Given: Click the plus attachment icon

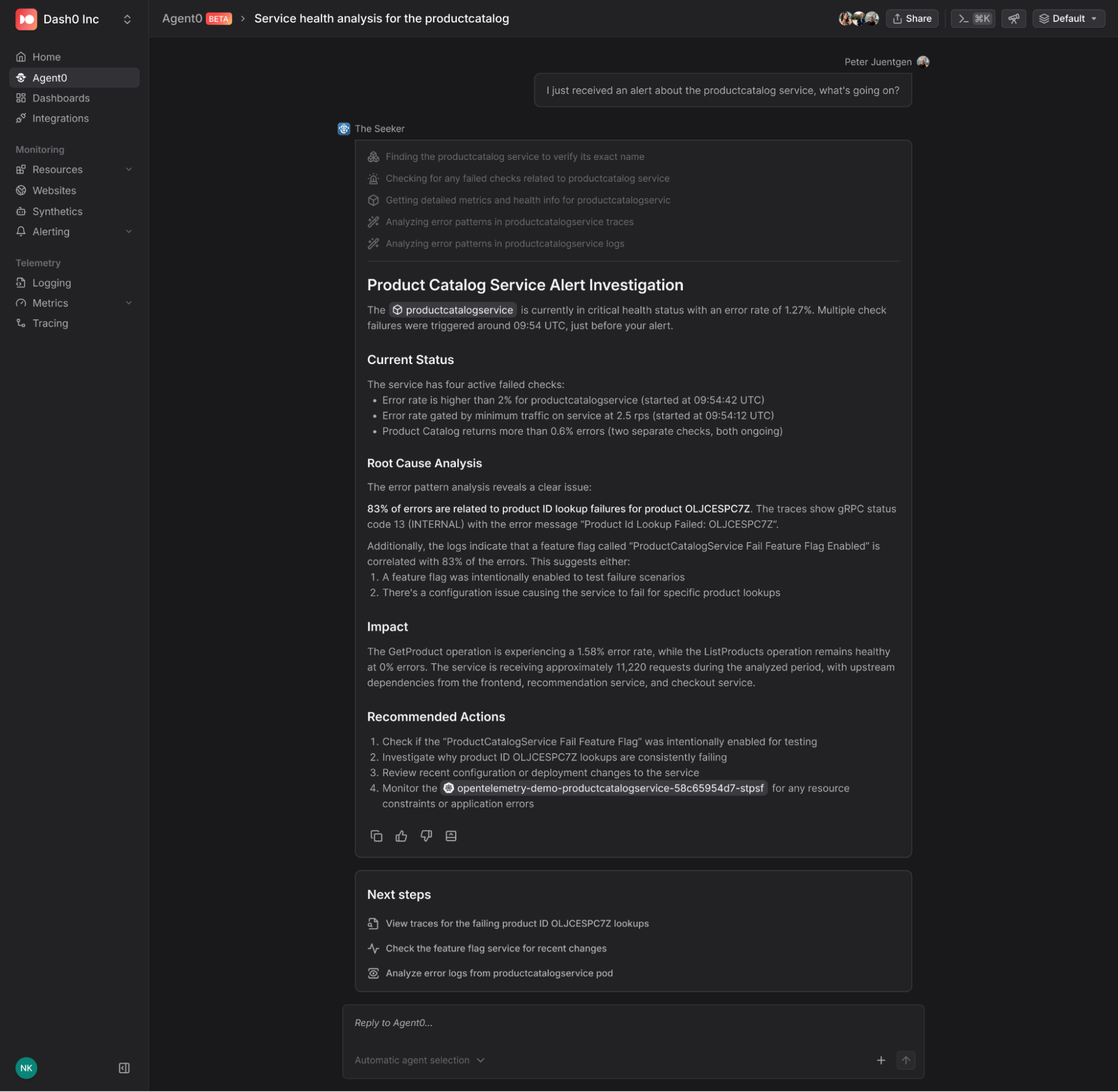Looking at the screenshot, I should [881, 1060].
